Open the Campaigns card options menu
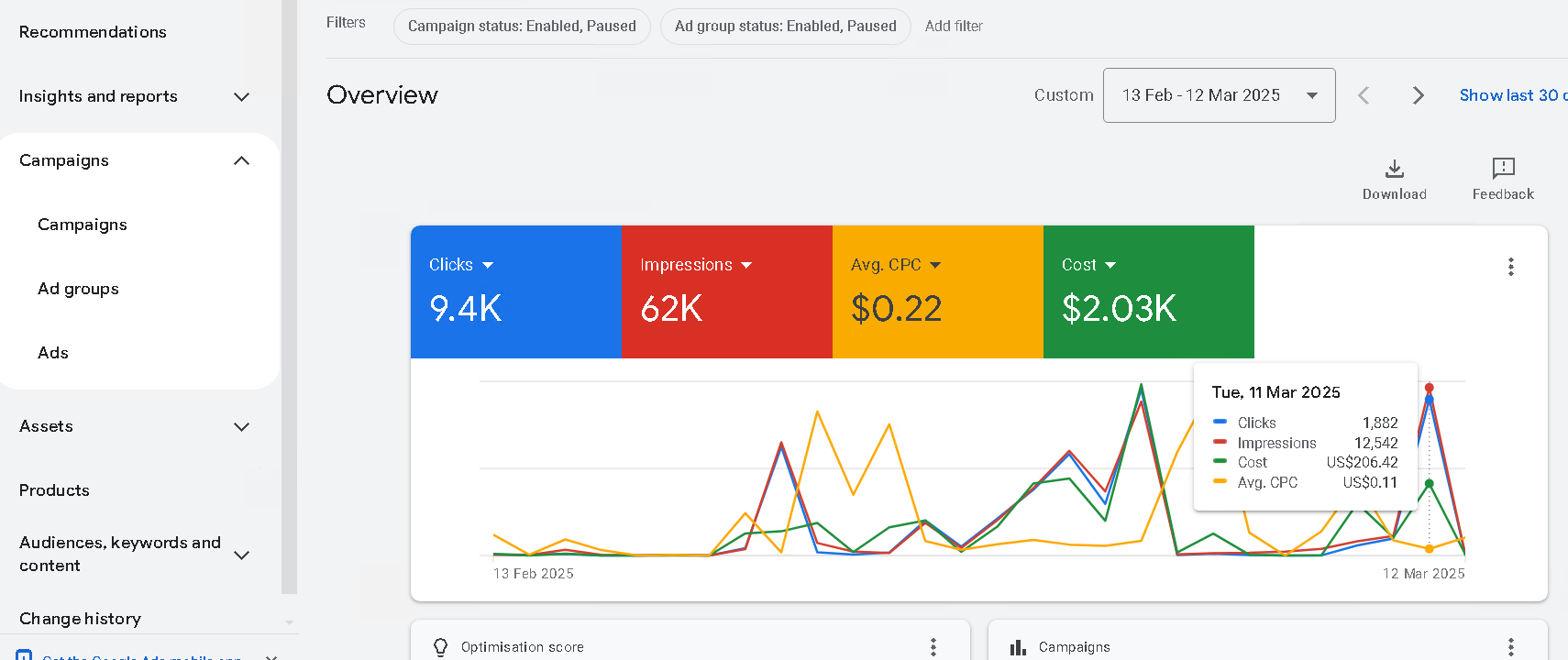This screenshot has width=1568, height=660. point(1510,646)
